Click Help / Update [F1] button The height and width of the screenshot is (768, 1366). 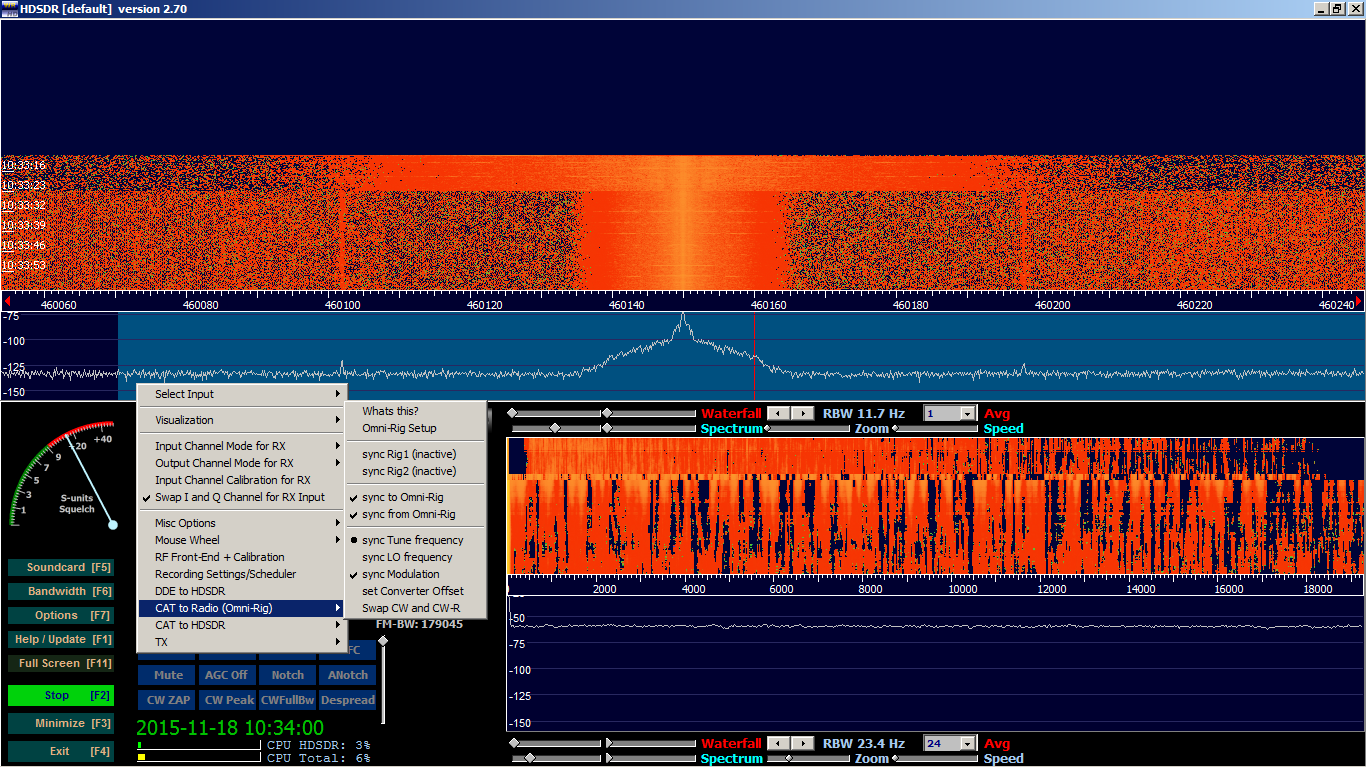point(61,639)
